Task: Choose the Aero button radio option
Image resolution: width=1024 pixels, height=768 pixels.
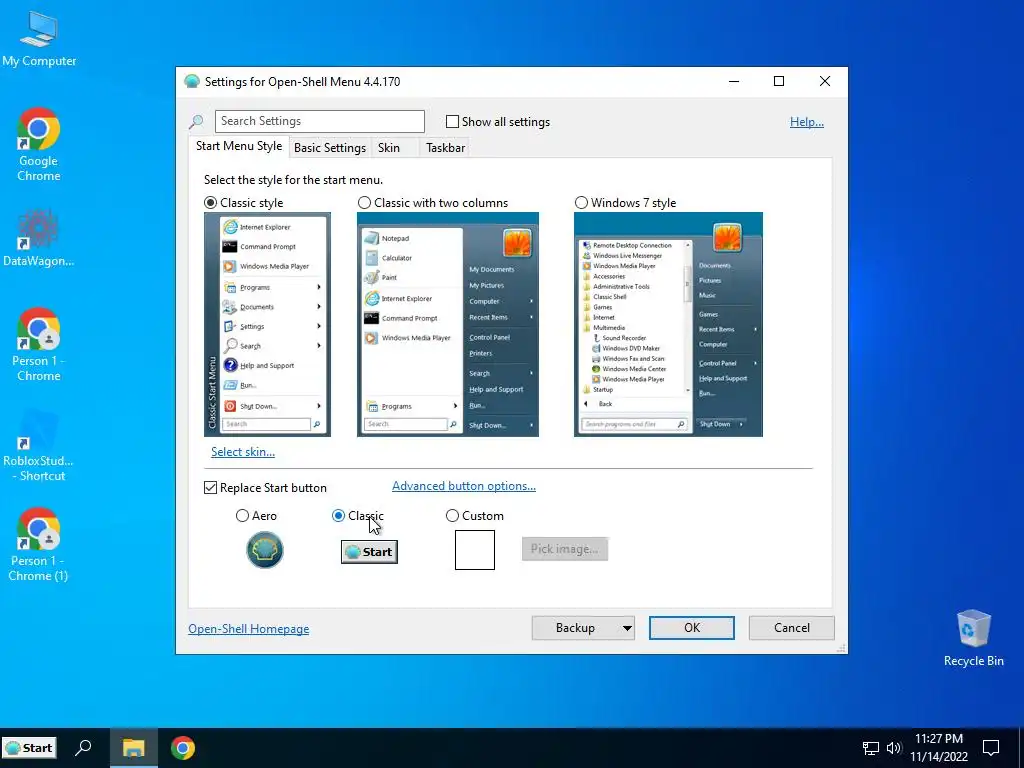Action: [242, 516]
